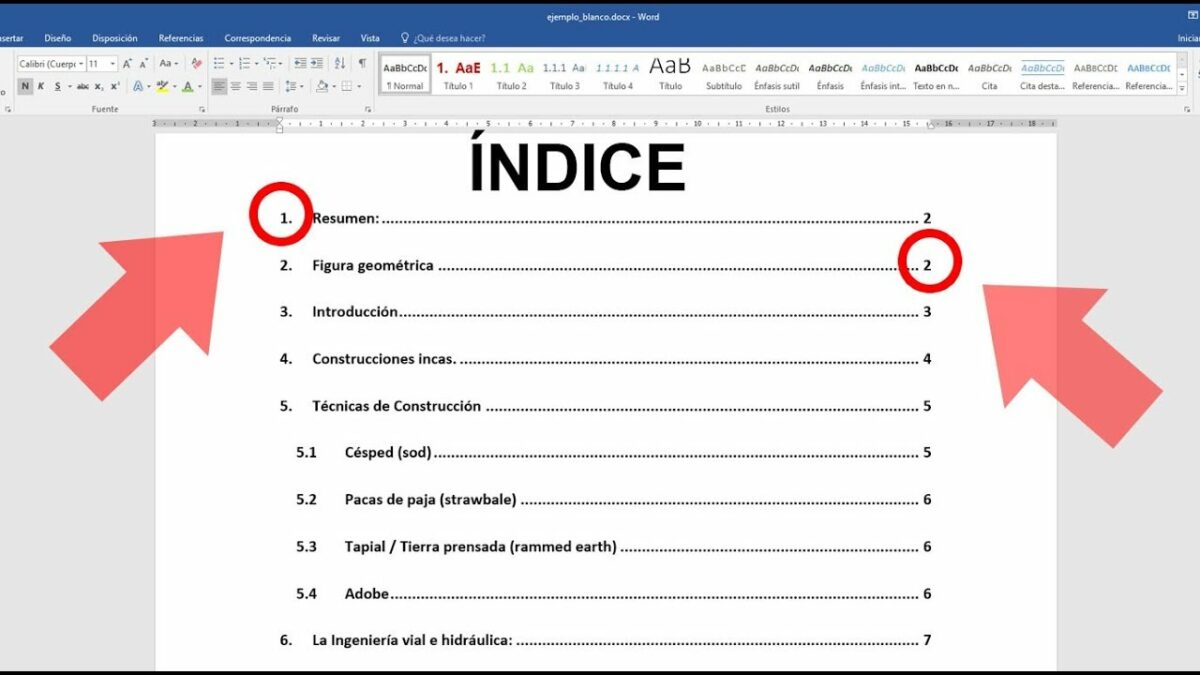Screen dimensions: 1200x675
Task: Expand the font color options arrow
Action: coord(199,86)
